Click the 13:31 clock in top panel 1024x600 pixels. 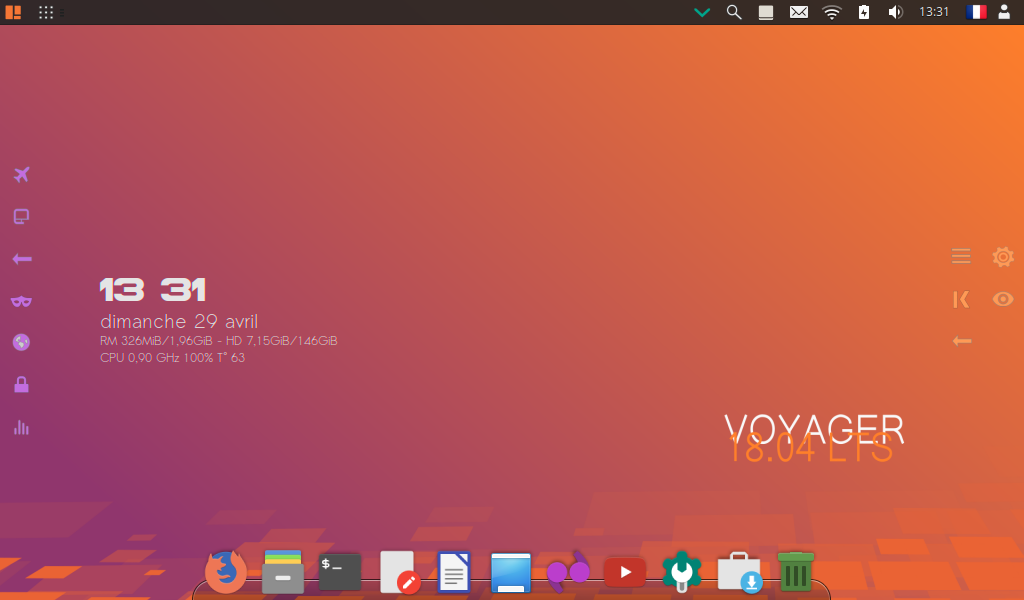coord(934,12)
